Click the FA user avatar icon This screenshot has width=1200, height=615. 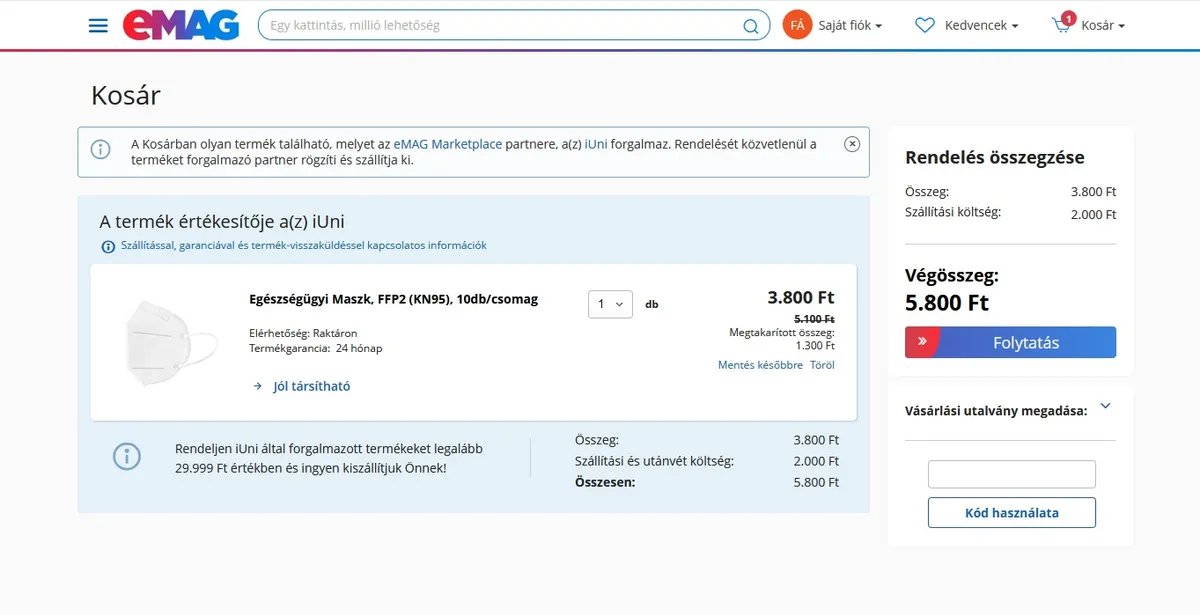pos(797,25)
